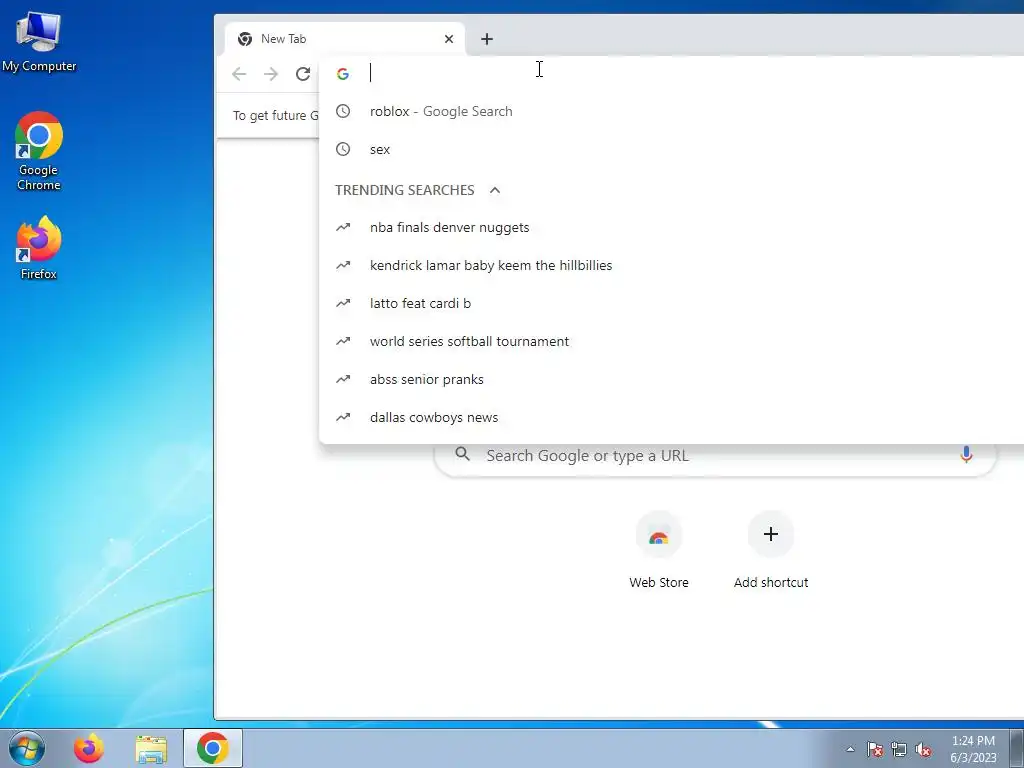Image resolution: width=1024 pixels, height=768 pixels.
Task: Click Add shortcut button
Action: (771, 551)
